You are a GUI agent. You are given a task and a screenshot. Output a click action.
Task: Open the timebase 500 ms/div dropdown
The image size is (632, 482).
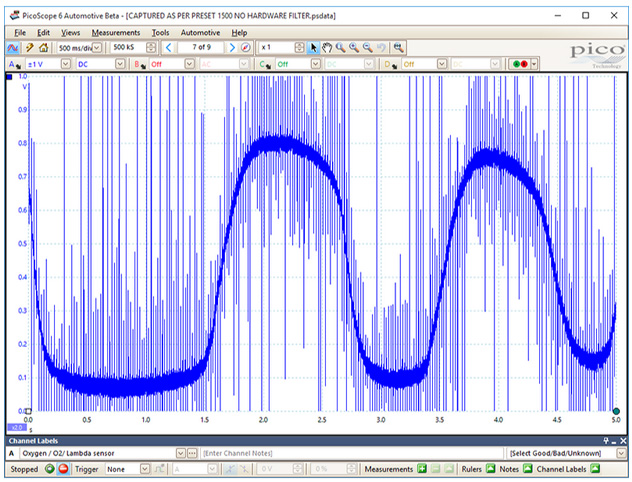click(x=97, y=48)
